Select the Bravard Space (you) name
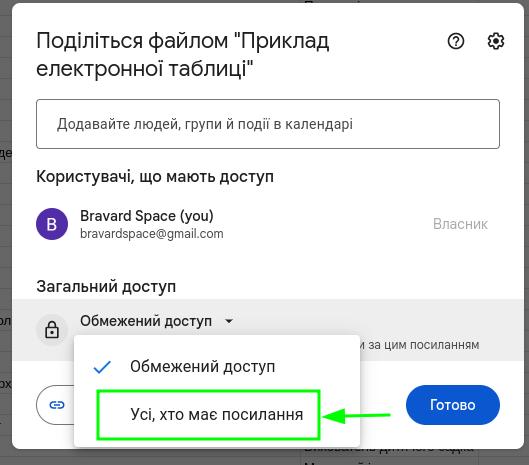529x465 pixels. 147,216
